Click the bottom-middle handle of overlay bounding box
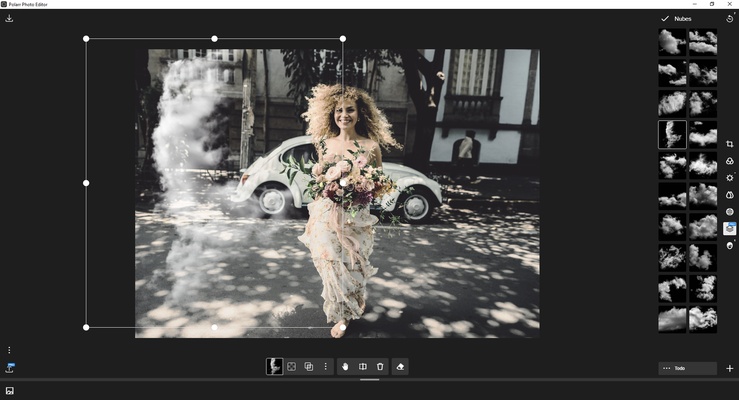739x400 pixels. point(214,327)
